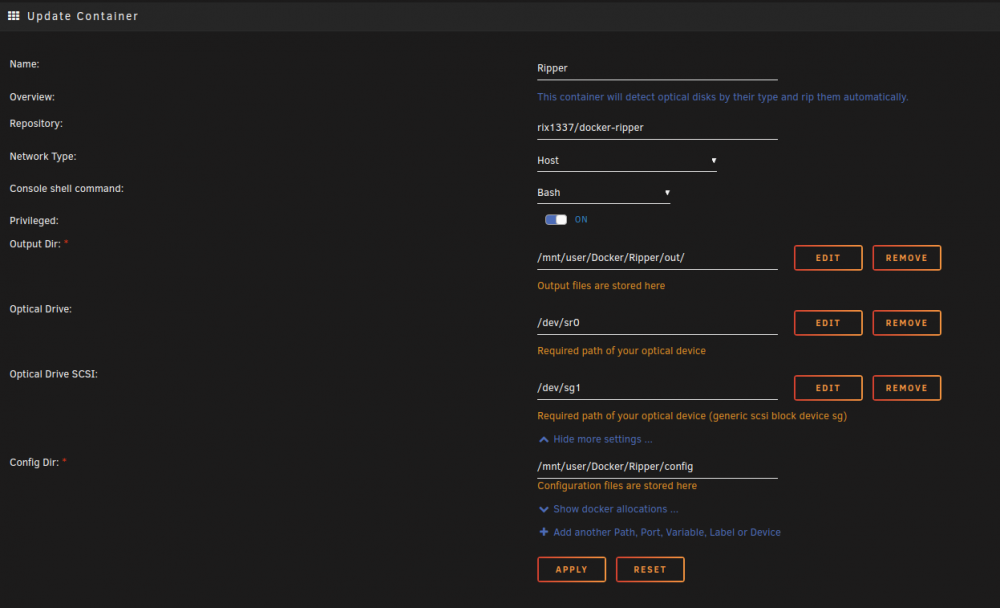The width and height of the screenshot is (1000, 608).
Task: Click 'Required path of your optical device' text under /dev/sr0
Action: click(x=621, y=351)
